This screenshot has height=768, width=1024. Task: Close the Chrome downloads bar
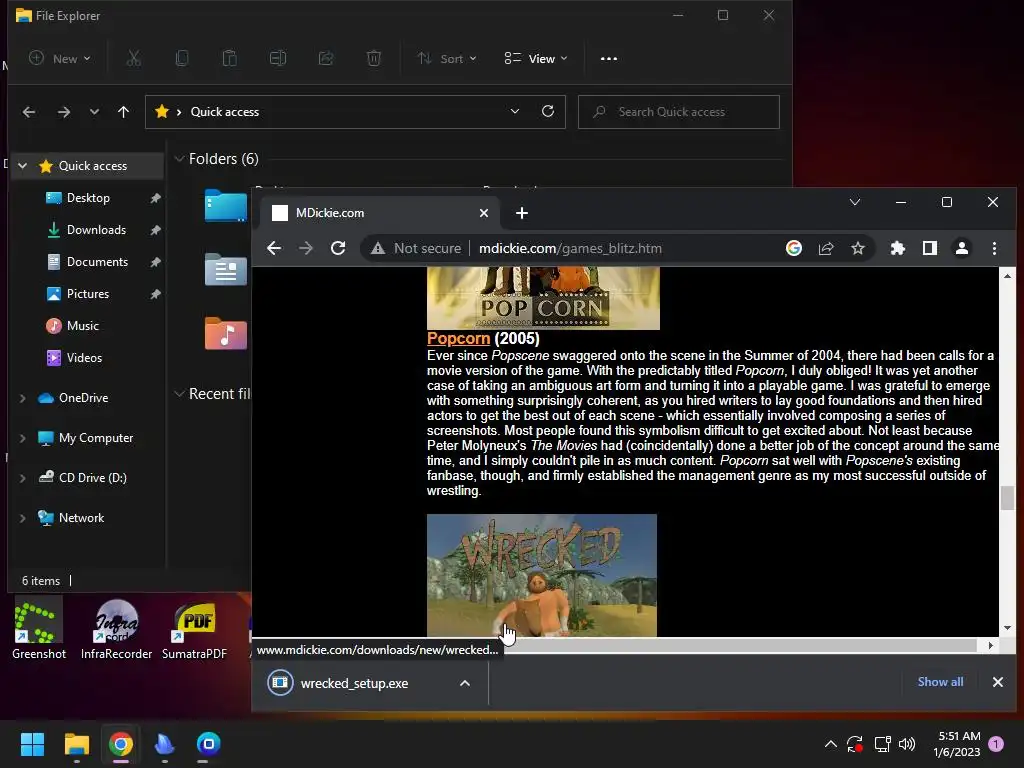[998, 682]
